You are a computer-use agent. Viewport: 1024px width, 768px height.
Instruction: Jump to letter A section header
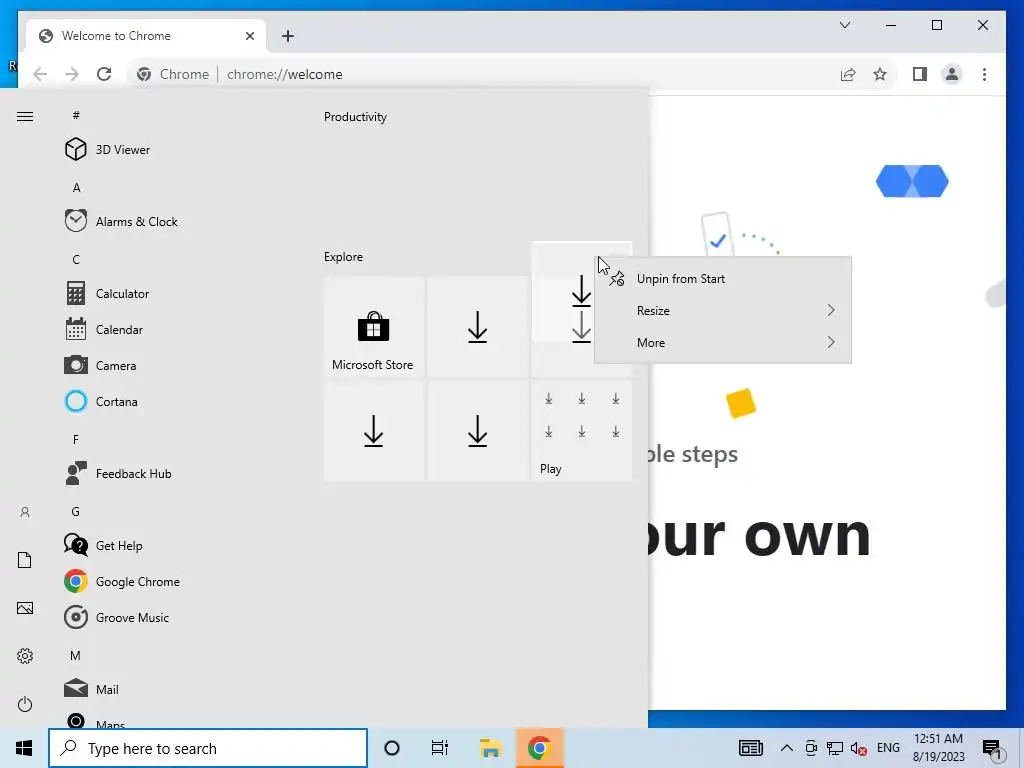[76, 187]
